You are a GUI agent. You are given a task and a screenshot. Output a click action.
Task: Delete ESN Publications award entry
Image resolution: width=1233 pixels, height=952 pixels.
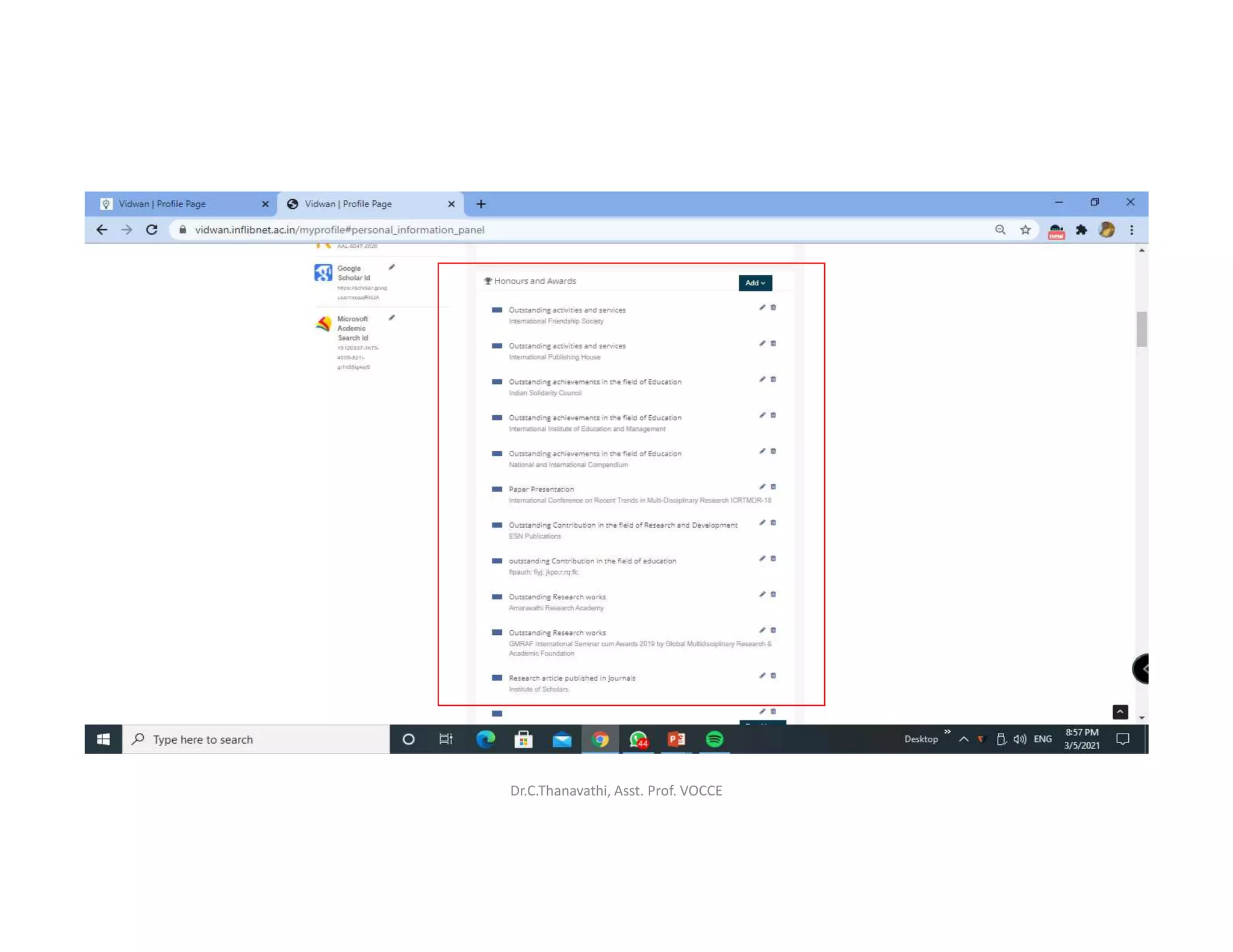[x=774, y=522]
